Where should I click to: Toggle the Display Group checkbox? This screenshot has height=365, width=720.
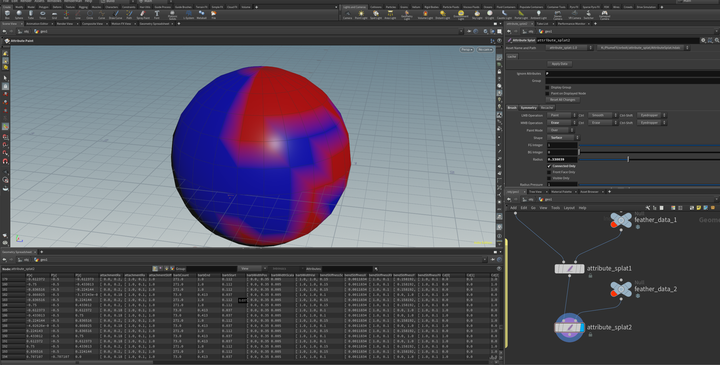547,87
